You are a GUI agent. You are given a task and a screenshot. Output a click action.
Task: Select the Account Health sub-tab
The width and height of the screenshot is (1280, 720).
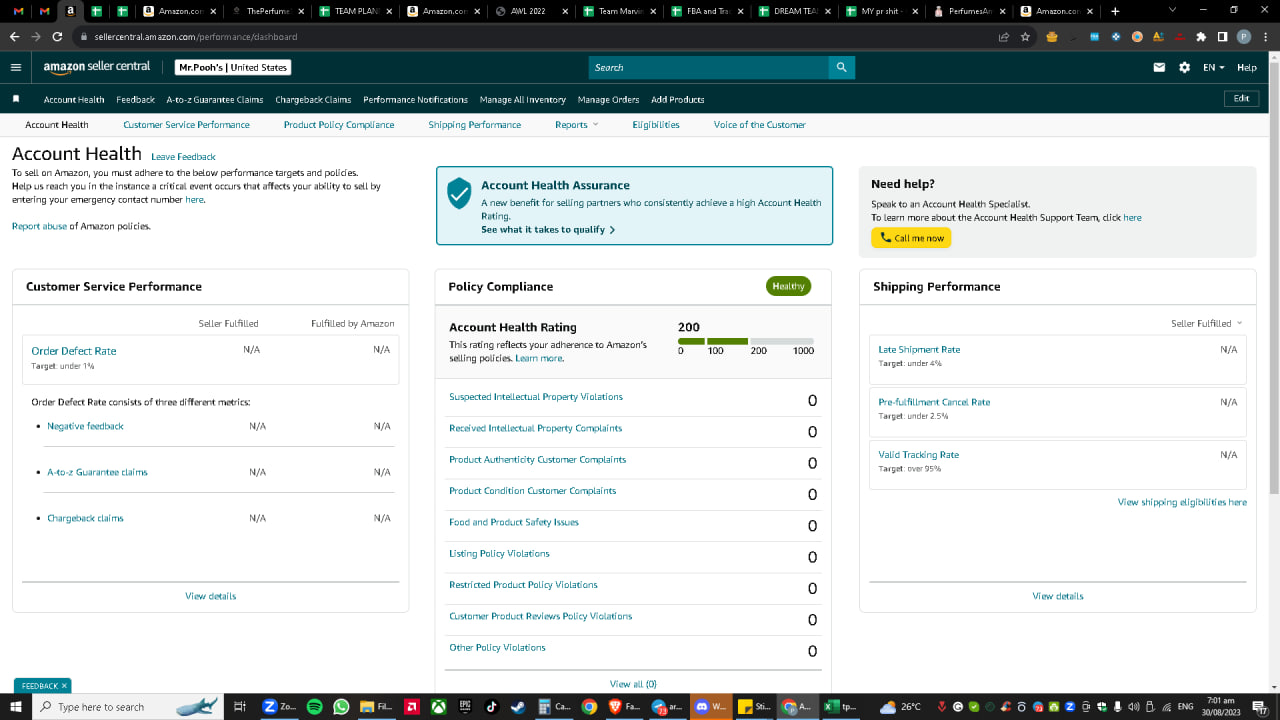tap(57, 125)
